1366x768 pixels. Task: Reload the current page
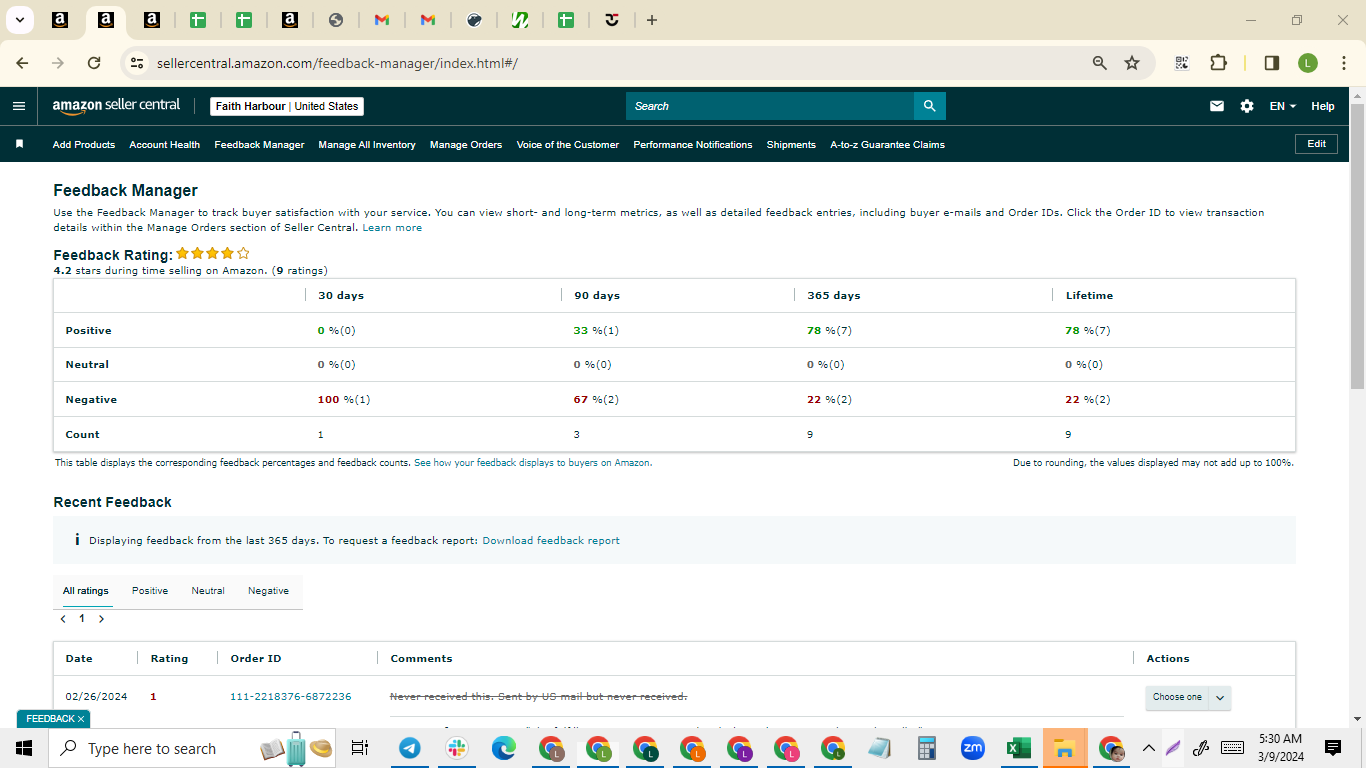pyautogui.click(x=94, y=63)
